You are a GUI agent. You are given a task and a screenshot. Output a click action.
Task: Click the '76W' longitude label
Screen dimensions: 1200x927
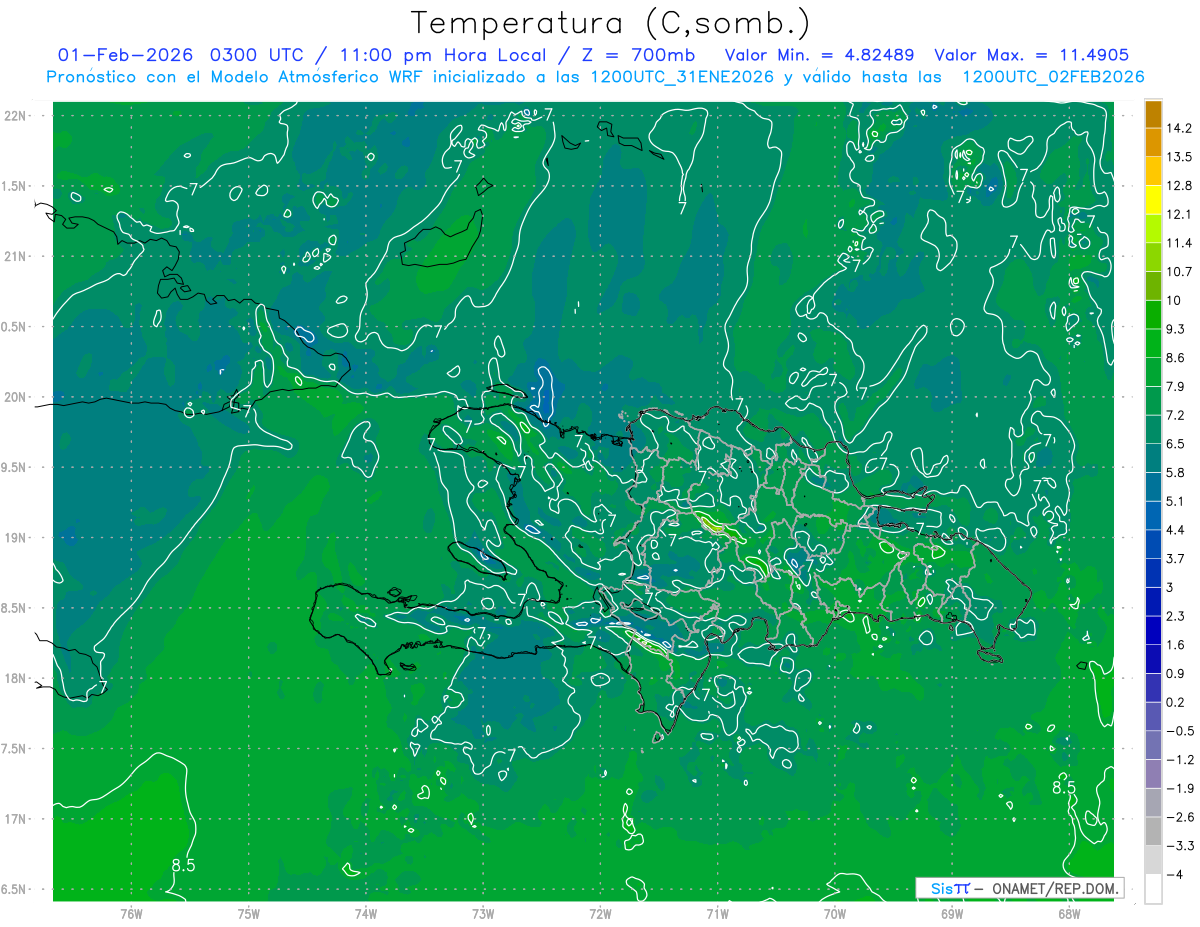(x=131, y=914)
